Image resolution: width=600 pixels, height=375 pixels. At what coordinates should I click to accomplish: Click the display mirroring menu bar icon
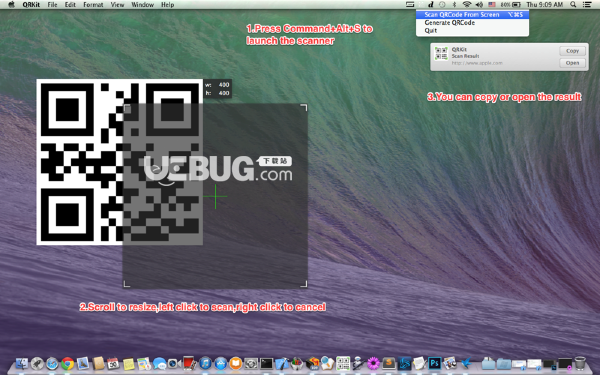click(410, 5)
